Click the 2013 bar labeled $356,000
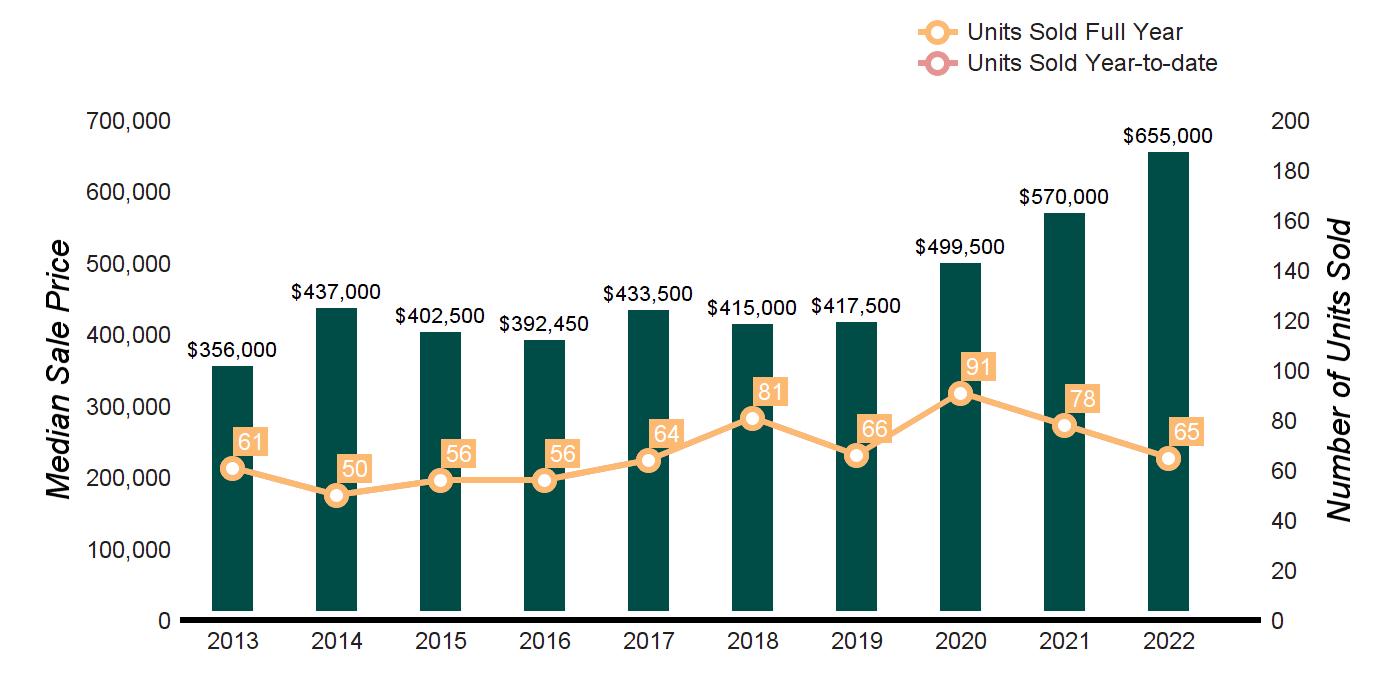 click(x=233, y=488)
